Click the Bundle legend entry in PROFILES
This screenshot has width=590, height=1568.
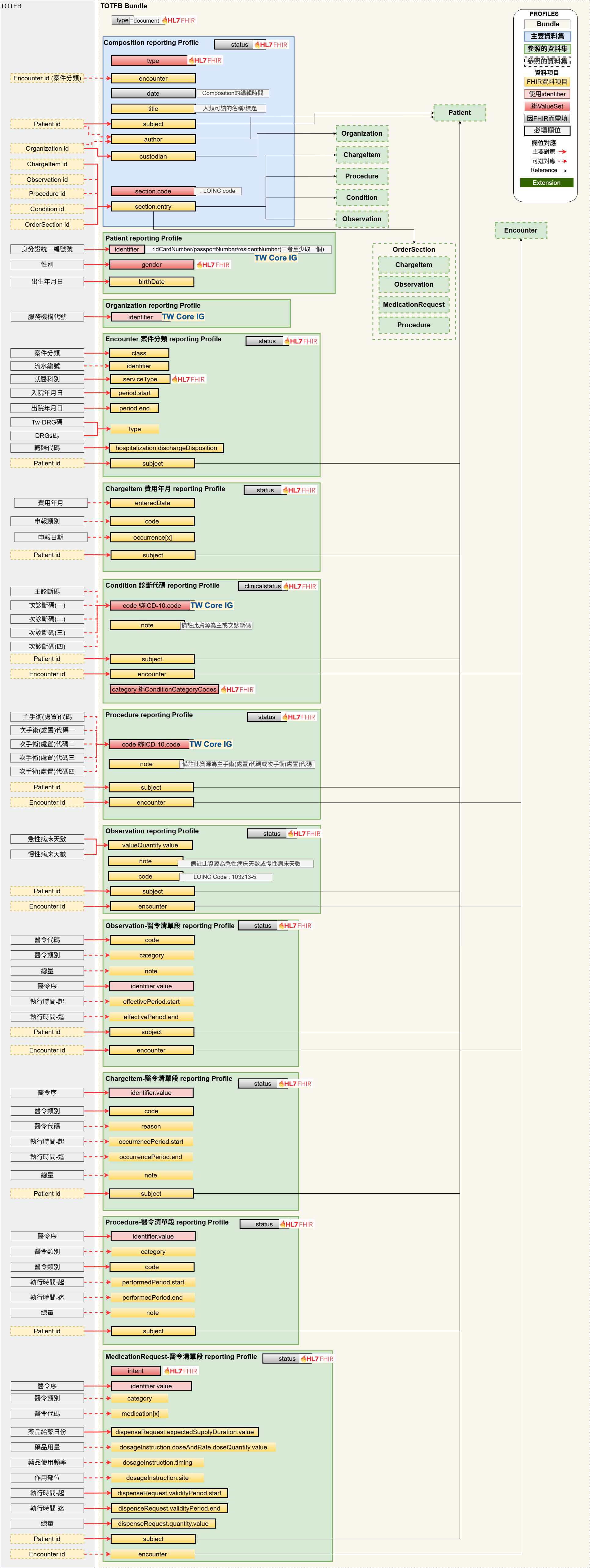click(x=548, y=24)
